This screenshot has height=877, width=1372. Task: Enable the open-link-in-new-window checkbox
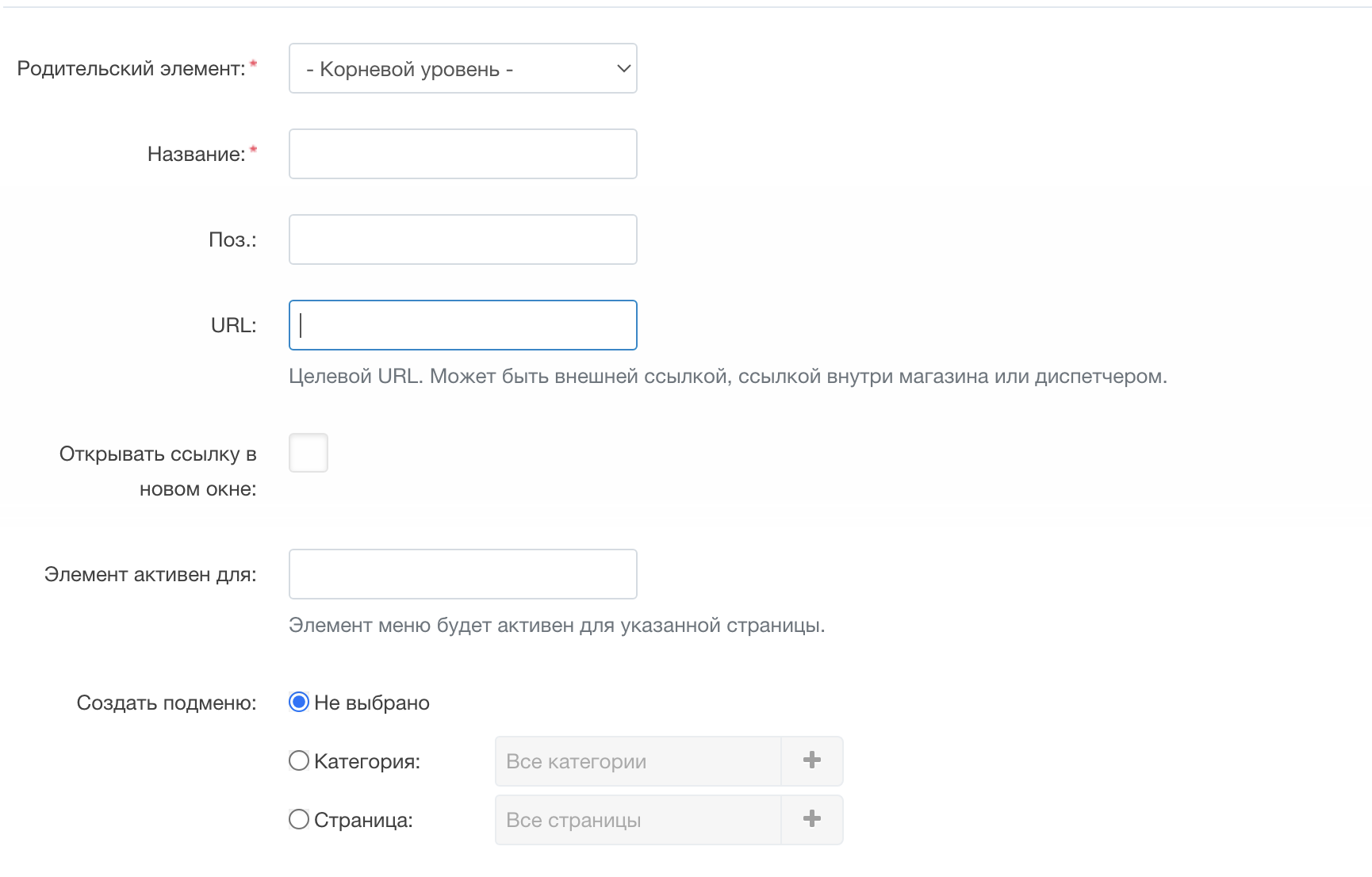(x=309, y=453)
